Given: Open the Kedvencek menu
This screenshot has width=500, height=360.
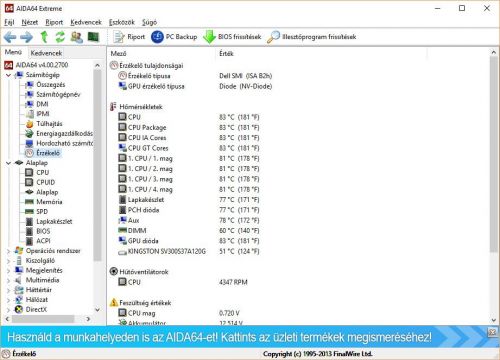Looking at the screenshot, I should (x=86, y=22).
